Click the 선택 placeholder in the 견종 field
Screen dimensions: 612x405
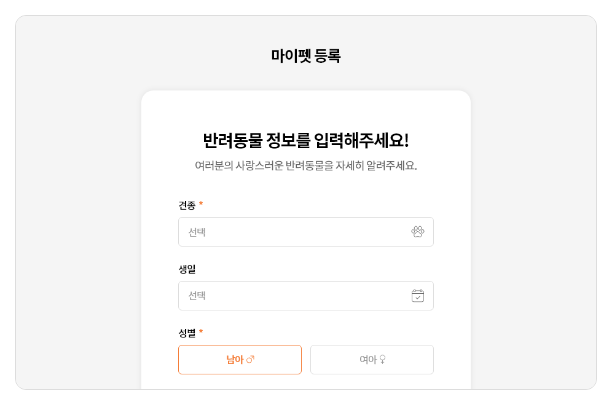point(197,233)
